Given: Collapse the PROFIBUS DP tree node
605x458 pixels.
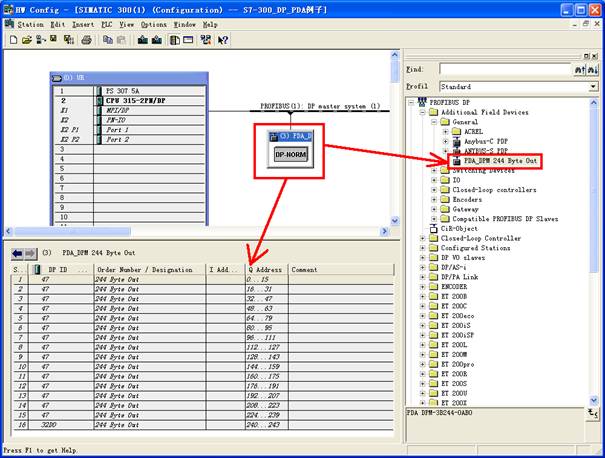Looking at the screenshot, I should [x=411, y=103].
